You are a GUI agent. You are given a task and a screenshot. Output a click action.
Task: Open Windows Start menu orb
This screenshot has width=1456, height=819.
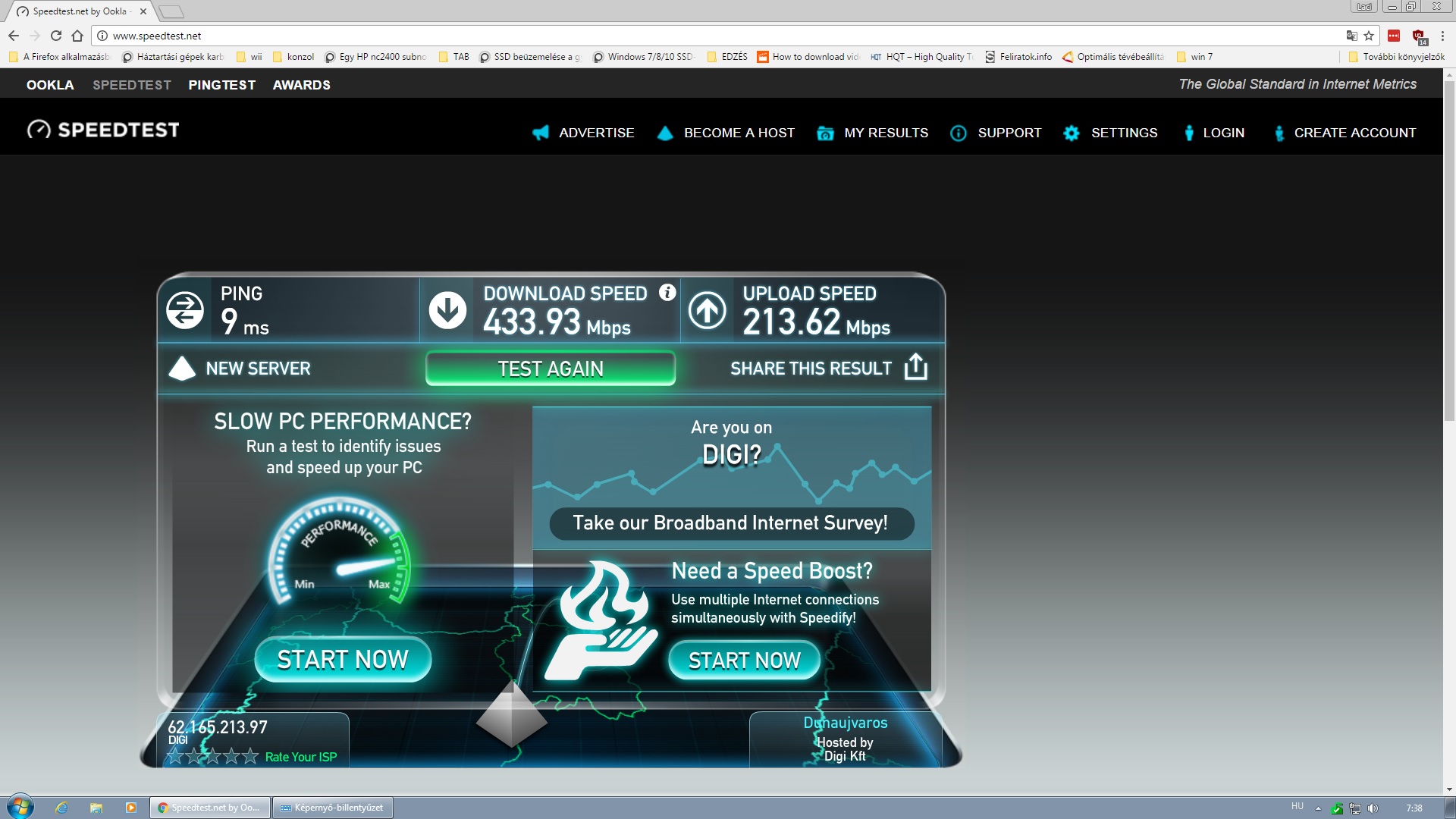[x=20, y=807]
